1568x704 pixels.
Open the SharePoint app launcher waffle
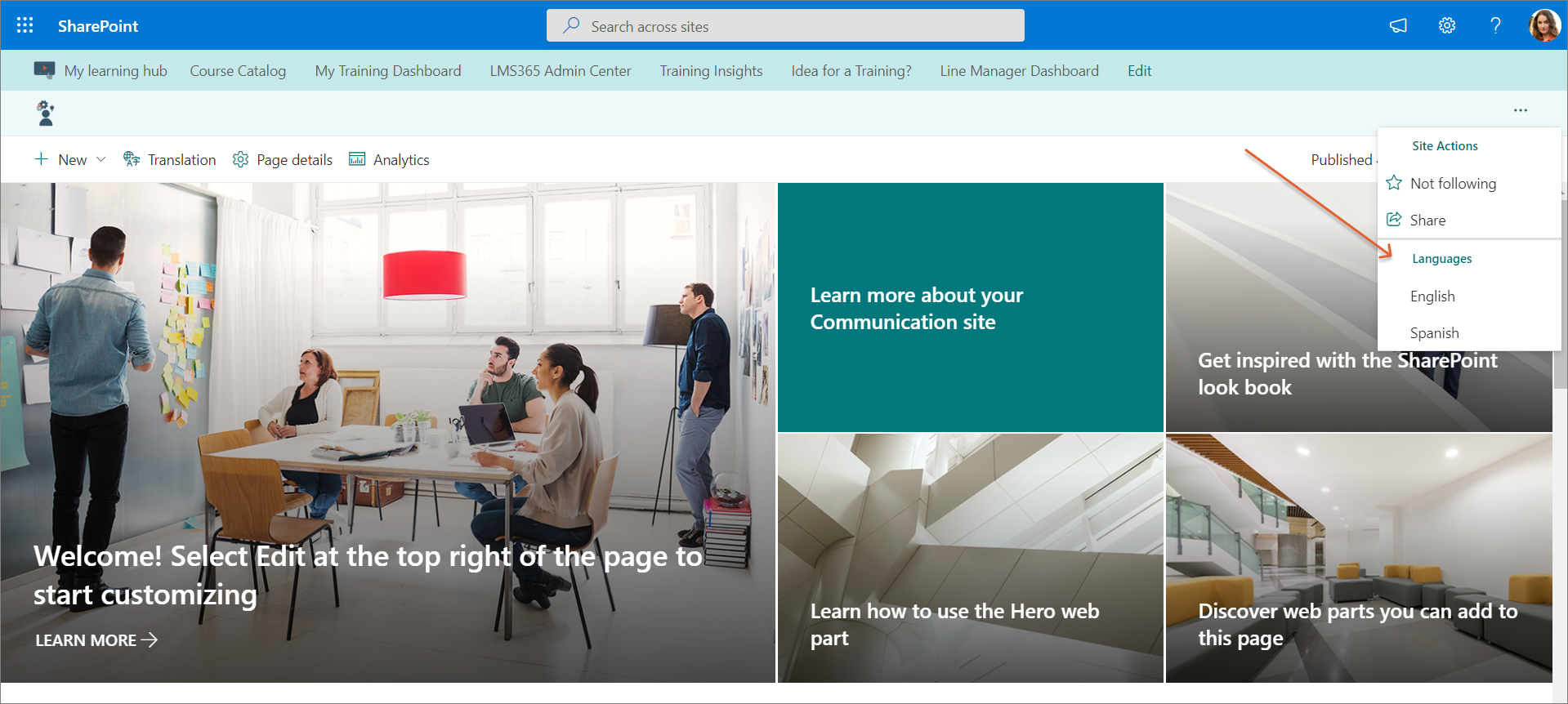25,25
